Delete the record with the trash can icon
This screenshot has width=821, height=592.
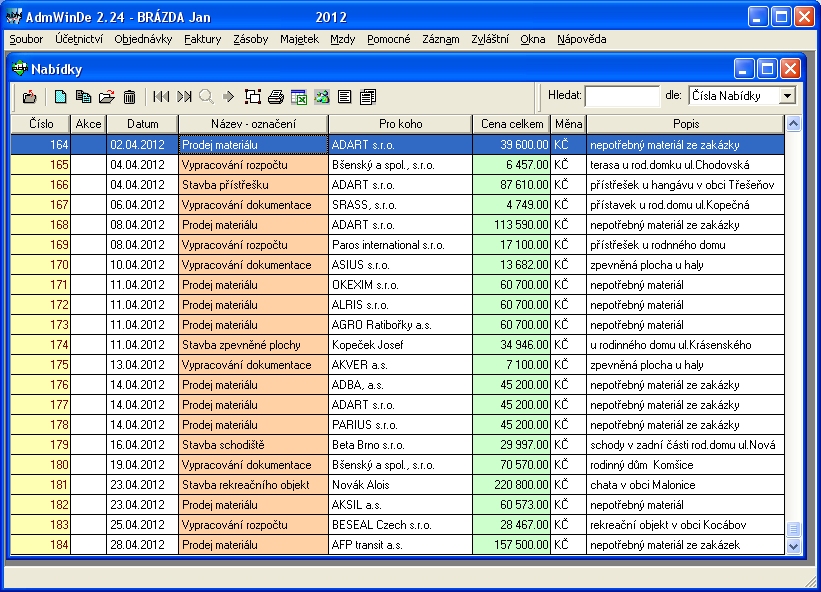pos(129,96)
